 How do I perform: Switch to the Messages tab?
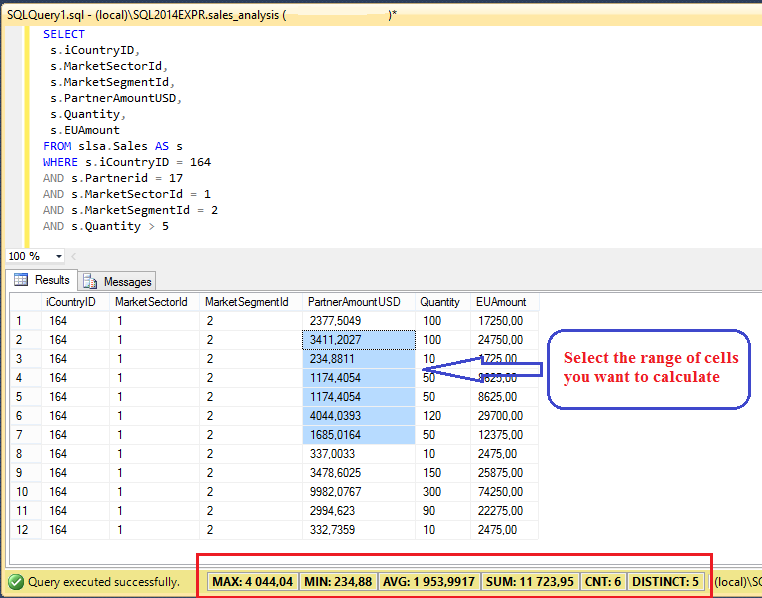(x=117, y=281)
